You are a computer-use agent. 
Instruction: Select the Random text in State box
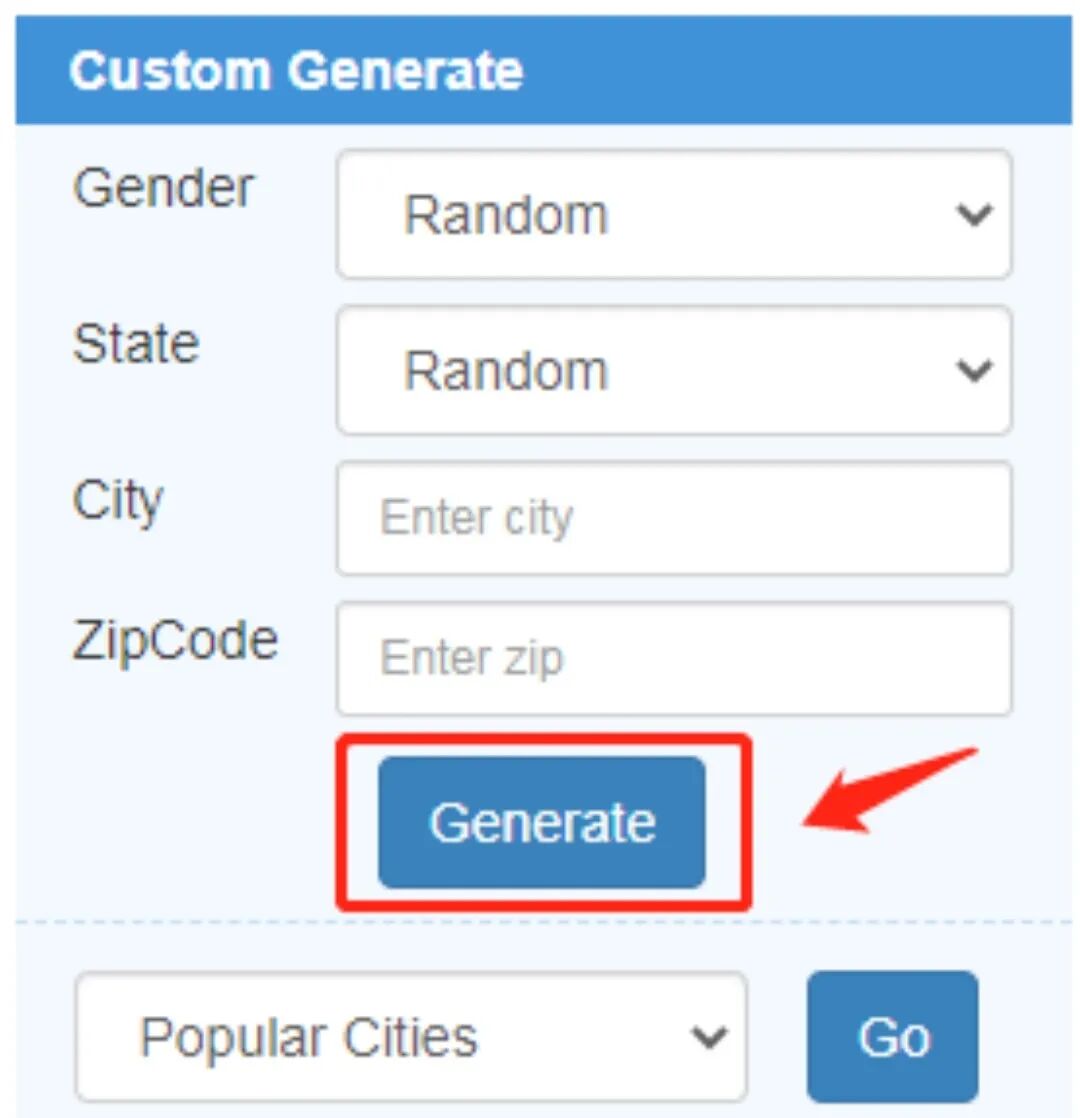505,371
